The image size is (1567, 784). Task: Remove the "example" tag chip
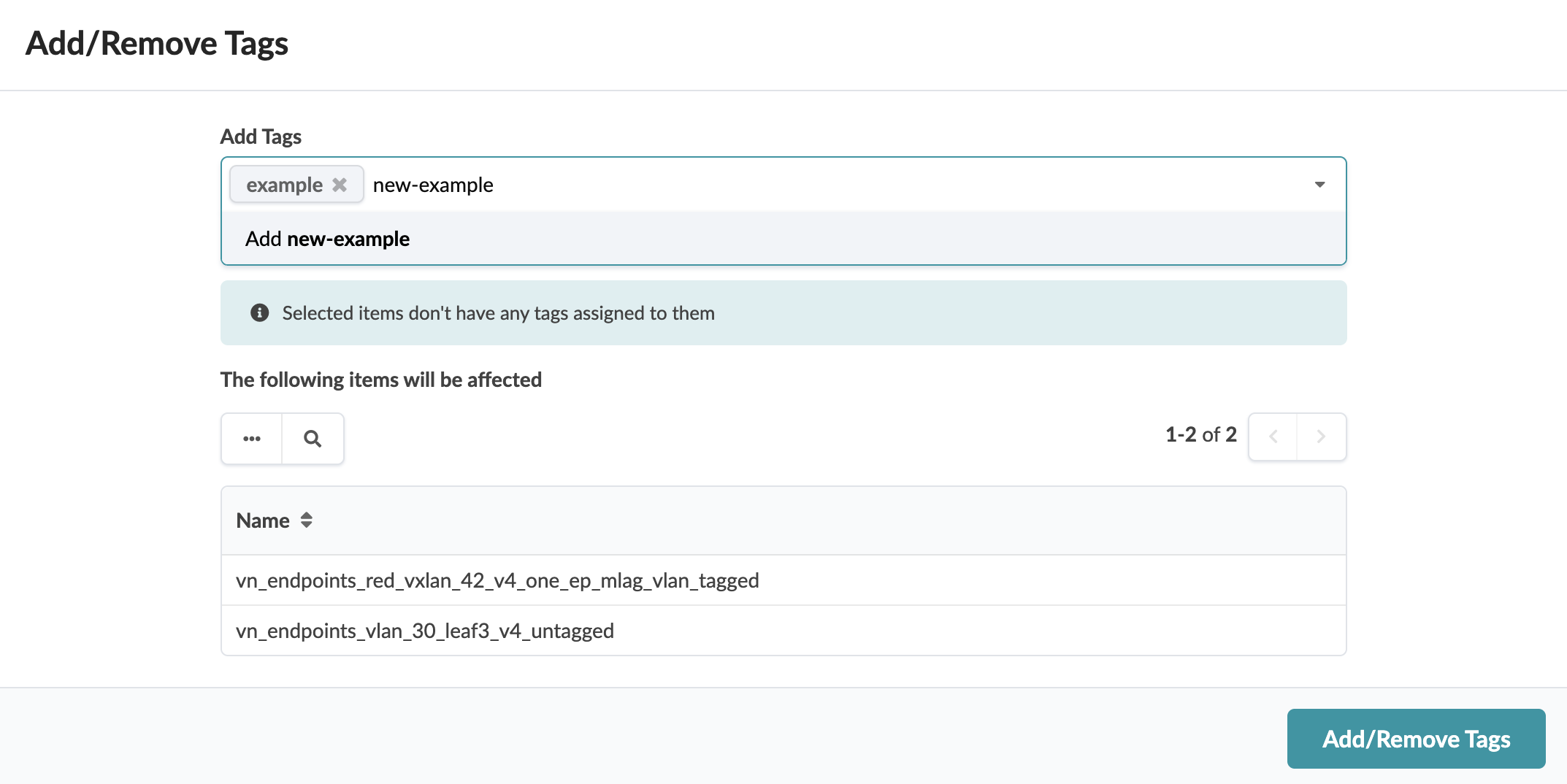(340, 185)
